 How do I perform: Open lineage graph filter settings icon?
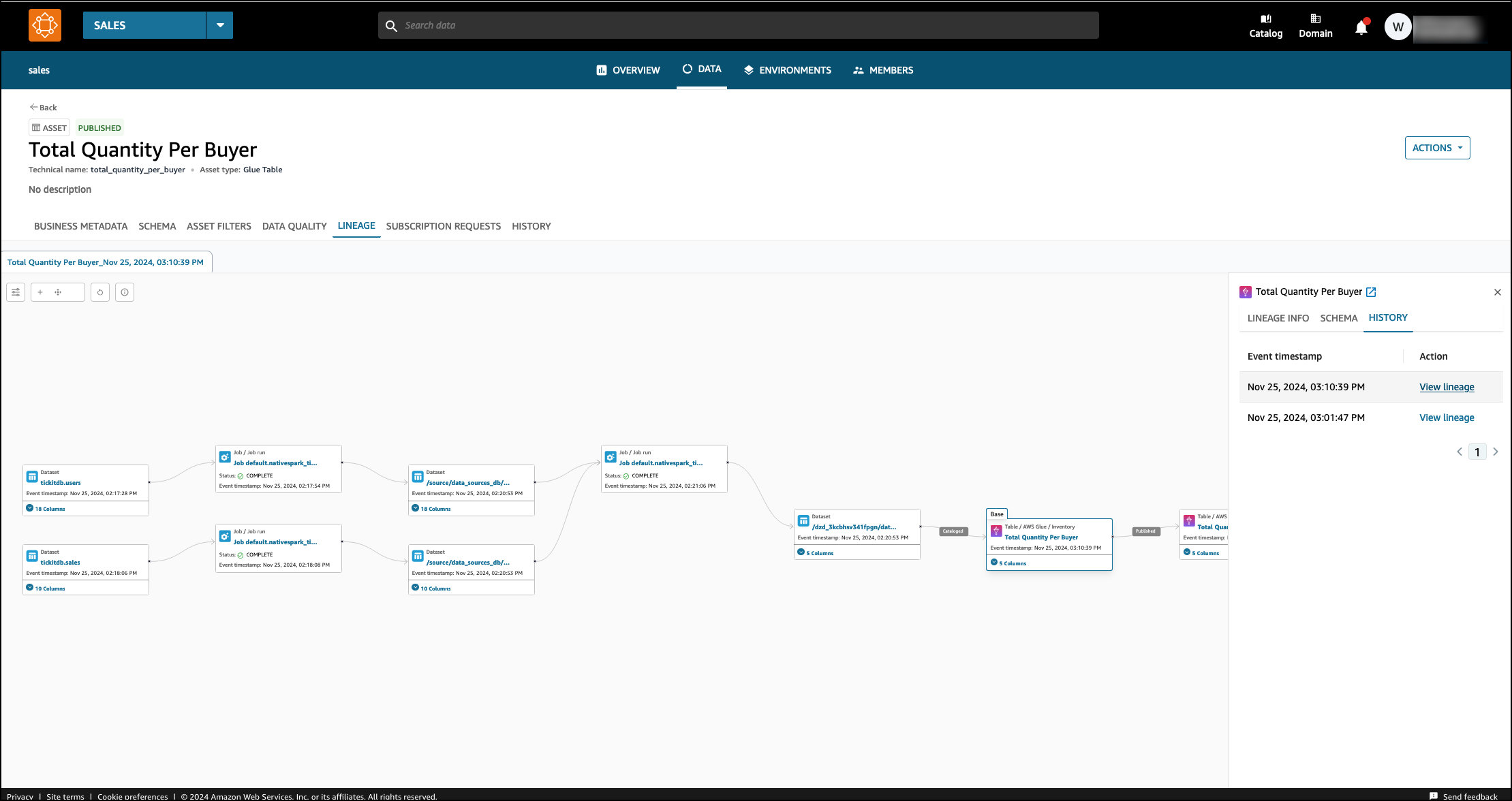[16, 292]
